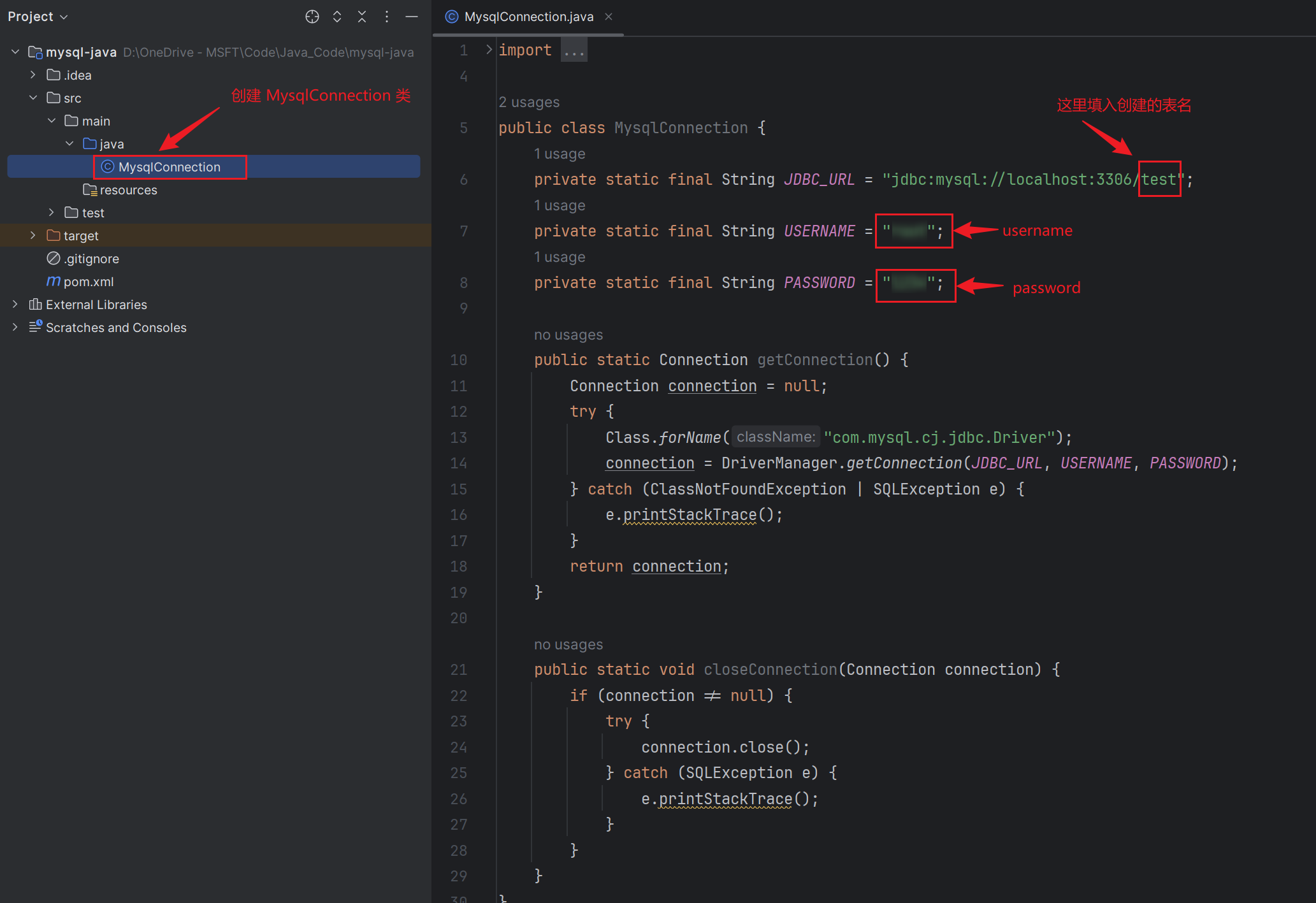Click the JDBC_URL constant name on line 6

(x=819, y=180)
